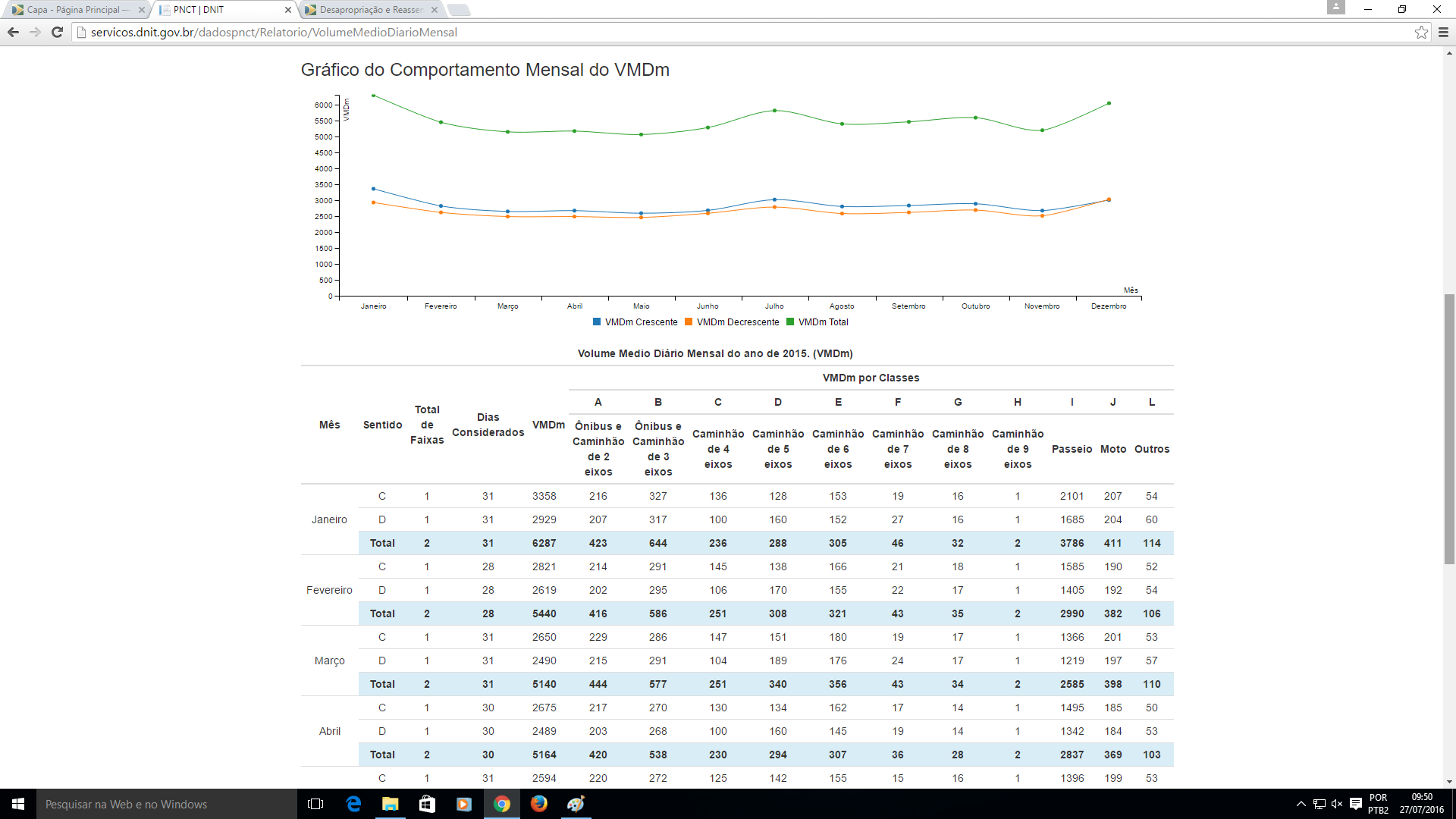Open a new tab button
Screen dimensions: 1456x819
pos(459,10)
